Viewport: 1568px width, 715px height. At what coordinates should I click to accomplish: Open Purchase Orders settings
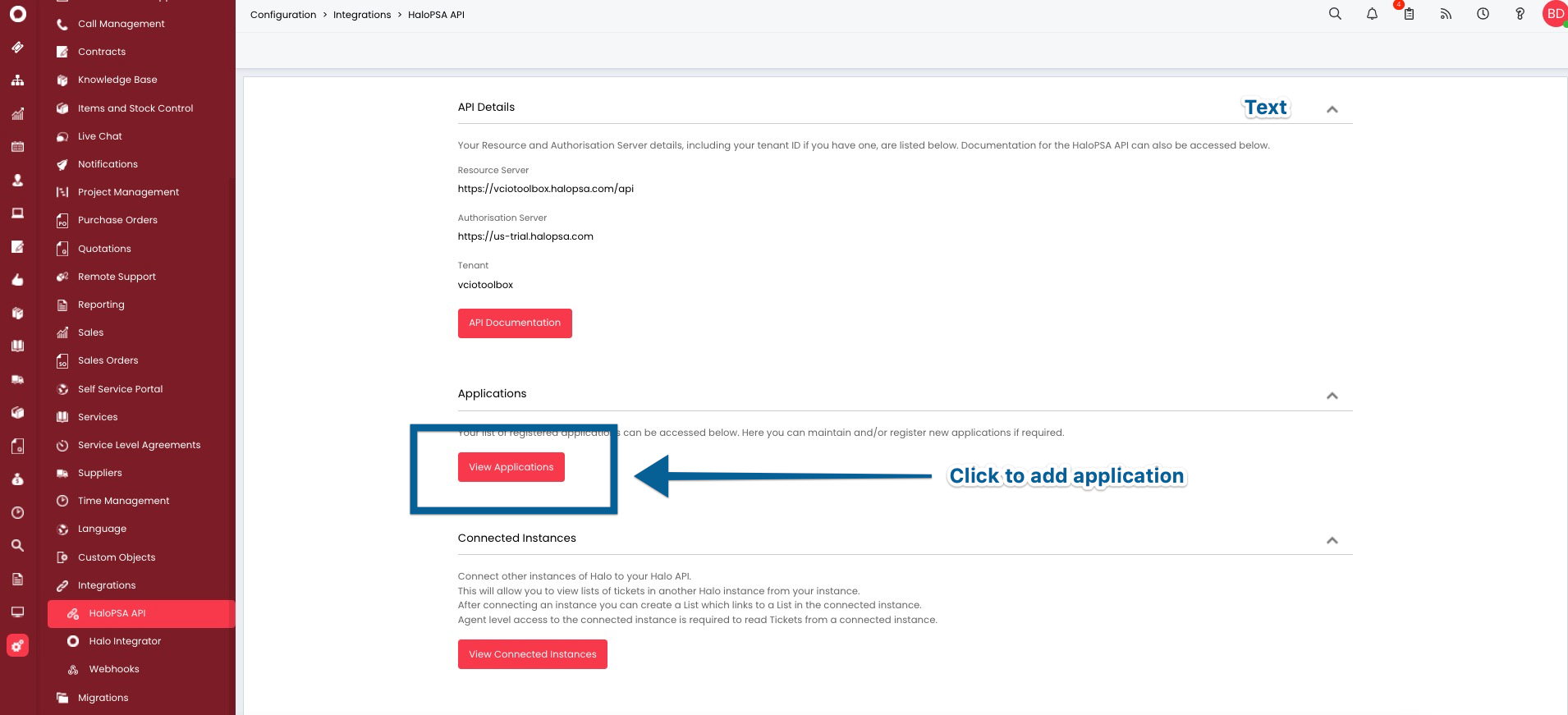click(117, 220)
